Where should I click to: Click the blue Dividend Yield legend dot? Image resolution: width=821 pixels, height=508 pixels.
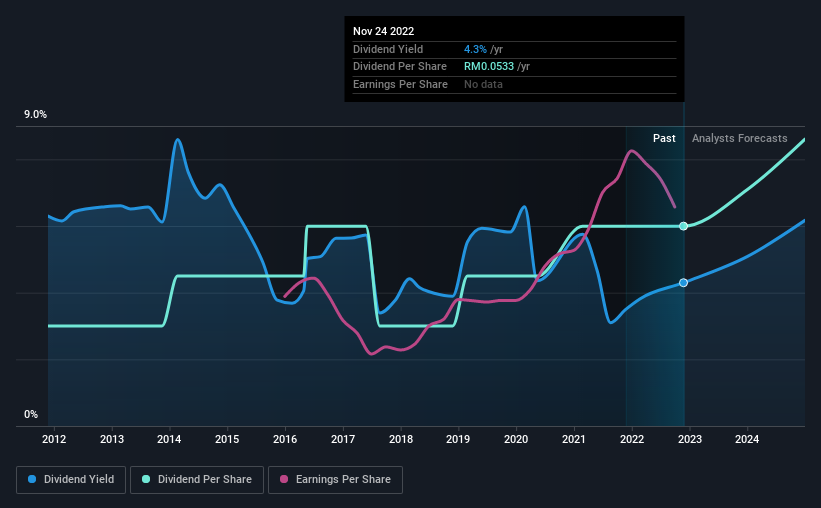[x=32, y=479]
